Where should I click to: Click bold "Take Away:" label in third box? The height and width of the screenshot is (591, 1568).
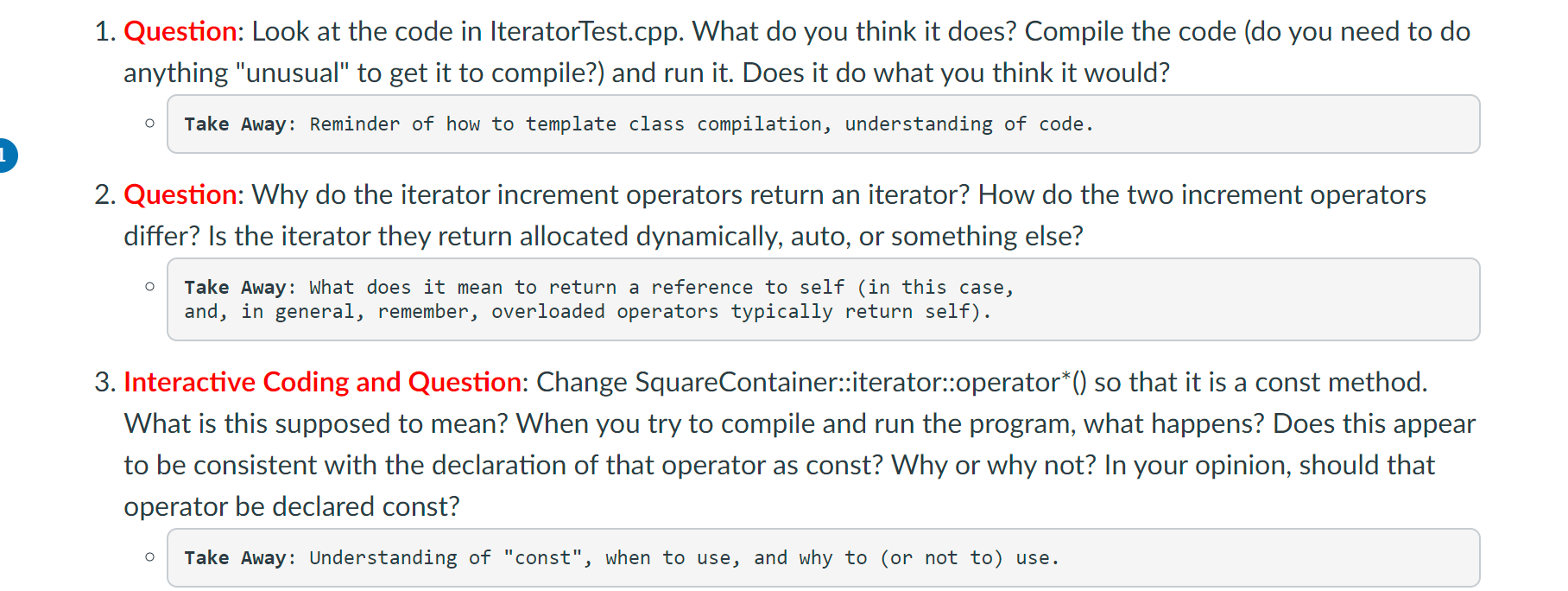(240, 558)
